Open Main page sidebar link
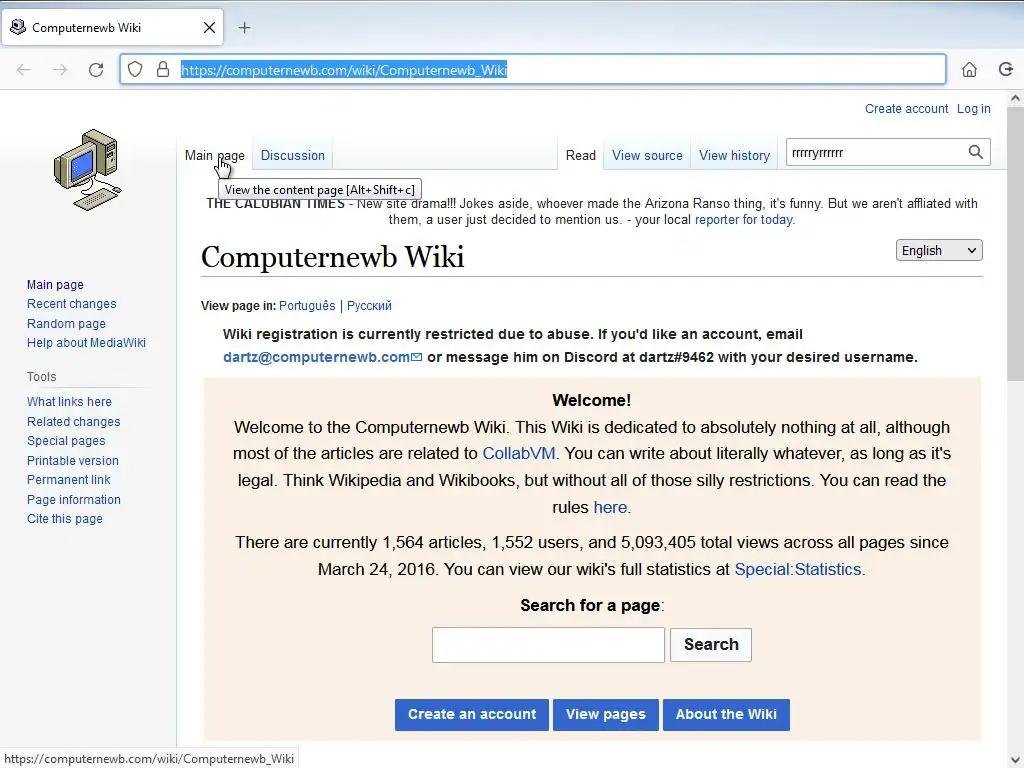The image size is (1024, 768). pyautogui.click(x=56, y=285)
